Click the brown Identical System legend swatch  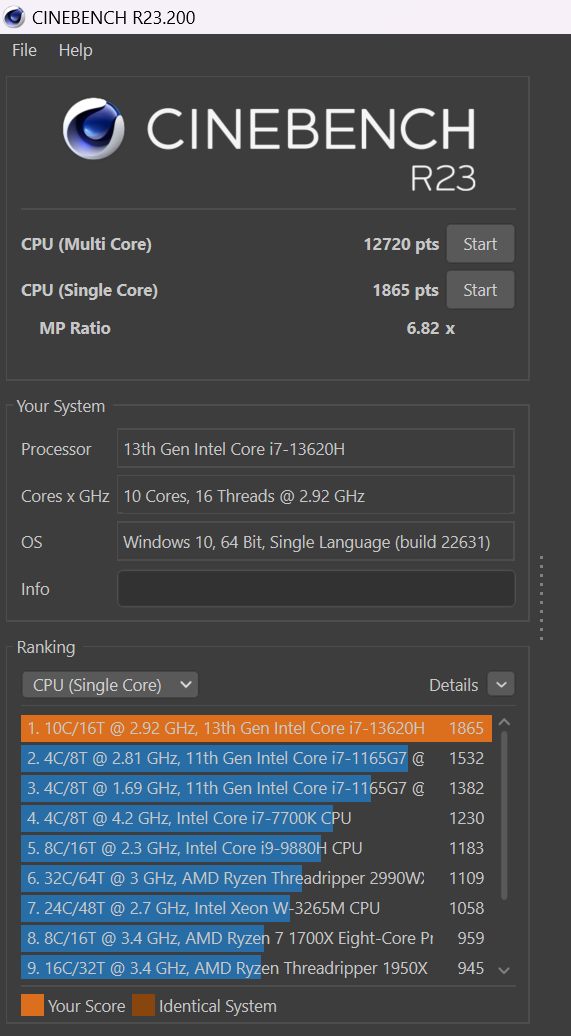click(x=143, y=1006)
